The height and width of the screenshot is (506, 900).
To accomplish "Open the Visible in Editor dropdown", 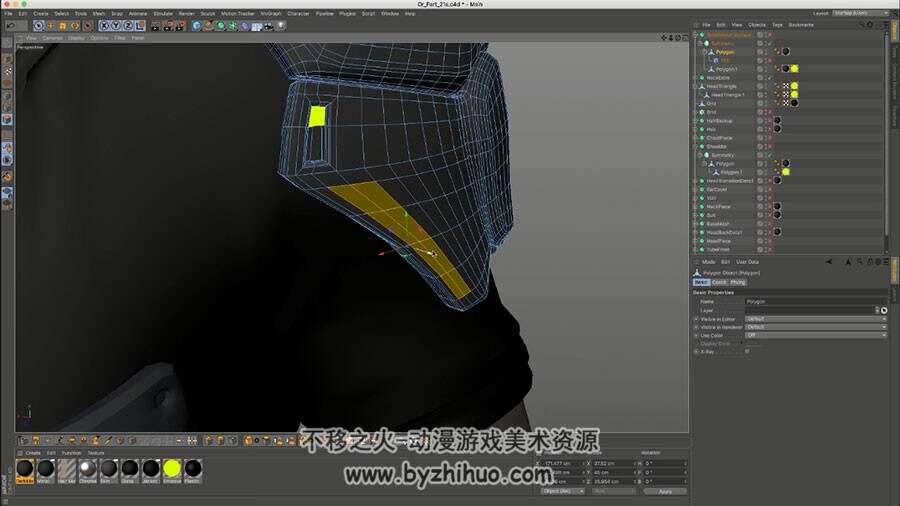I will [816, 319].
